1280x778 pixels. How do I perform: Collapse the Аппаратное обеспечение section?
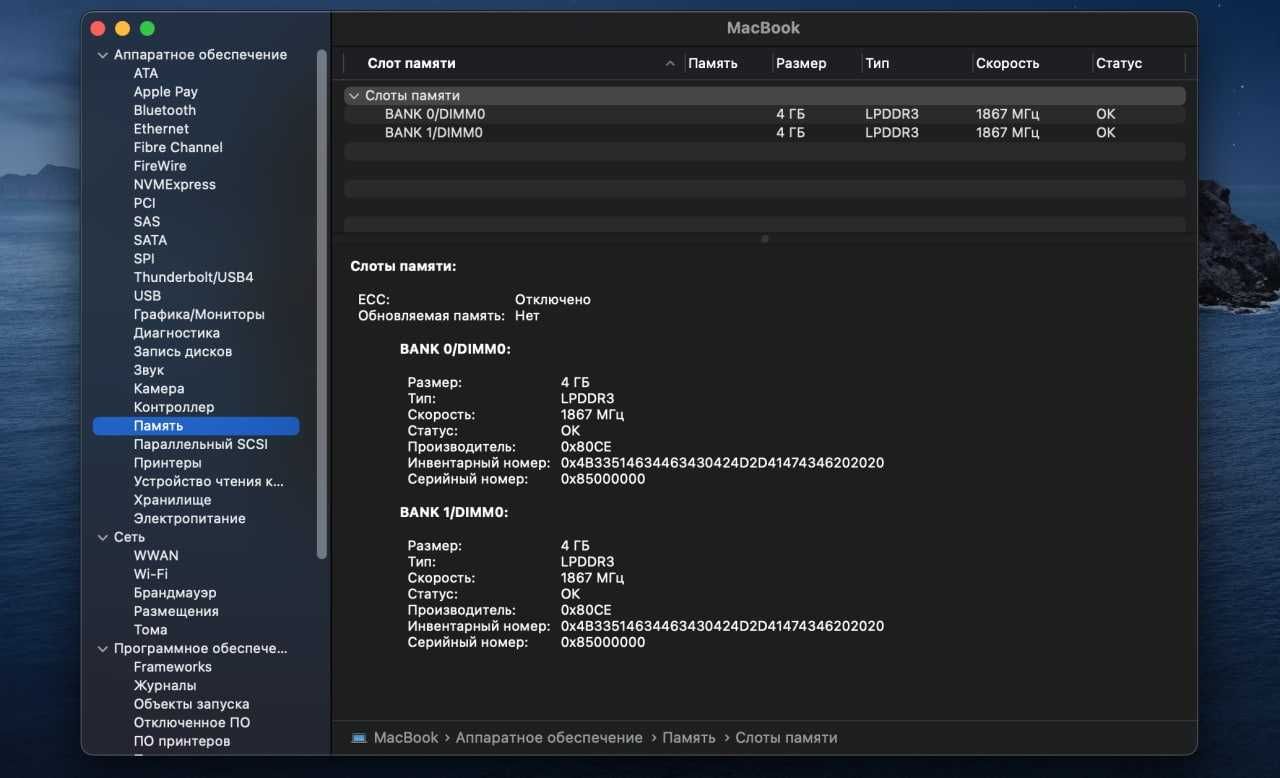(x=103, y=55)
